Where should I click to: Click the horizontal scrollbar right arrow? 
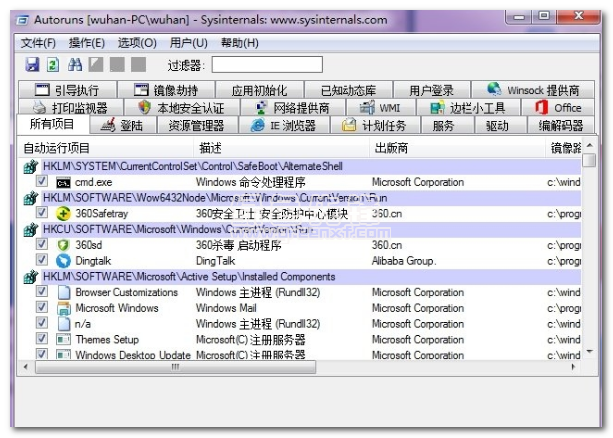pyautogui.click(x=574, y=367)
